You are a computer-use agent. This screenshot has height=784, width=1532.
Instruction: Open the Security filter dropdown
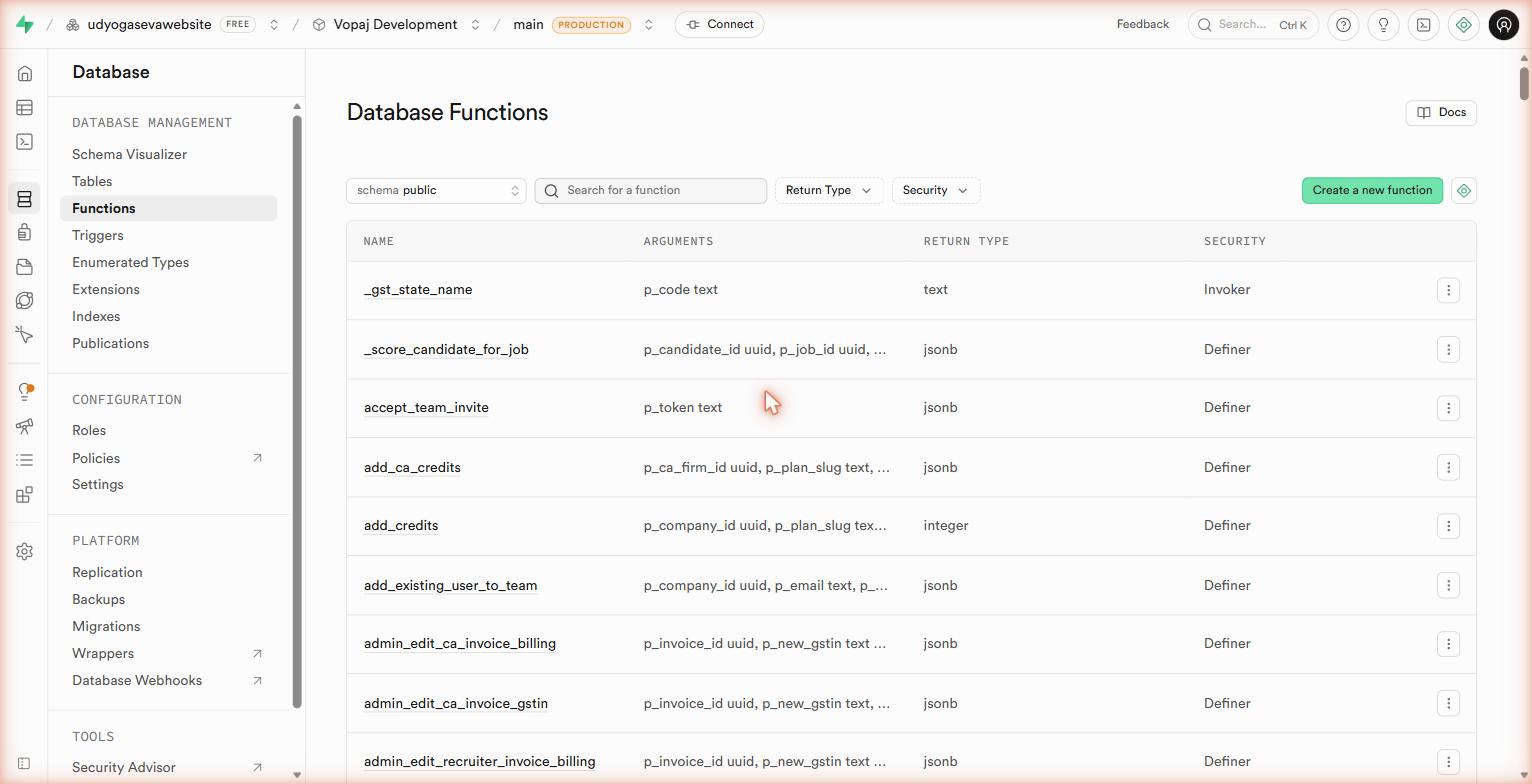[x=936, y=191]
